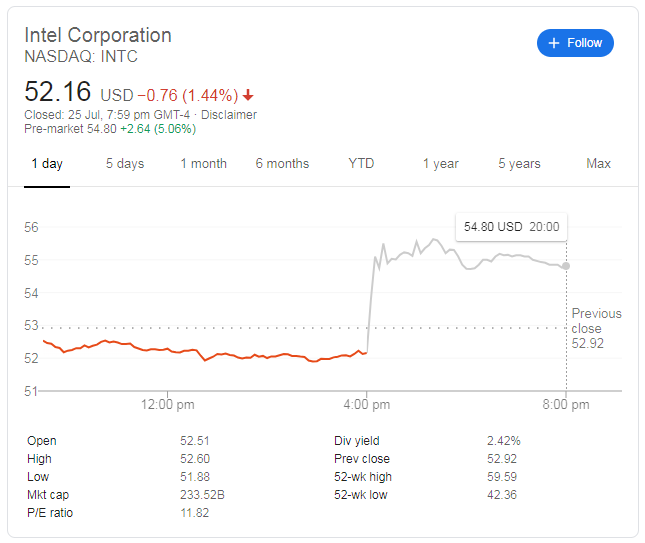View the 5 years chart
The width and height of the screenshot is (645, 543).
519,164
